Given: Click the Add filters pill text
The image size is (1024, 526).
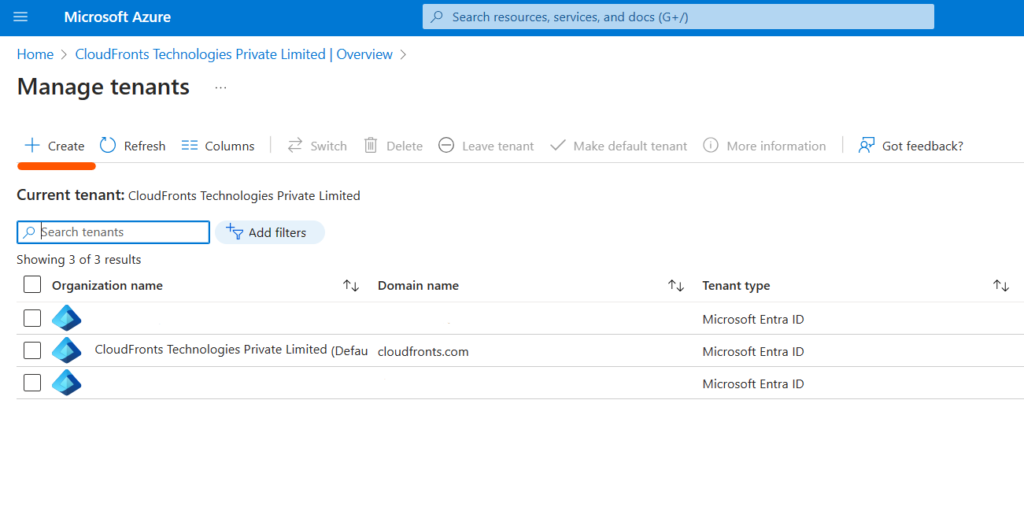Looking at the screenshot, I should (x=277, y=233).
